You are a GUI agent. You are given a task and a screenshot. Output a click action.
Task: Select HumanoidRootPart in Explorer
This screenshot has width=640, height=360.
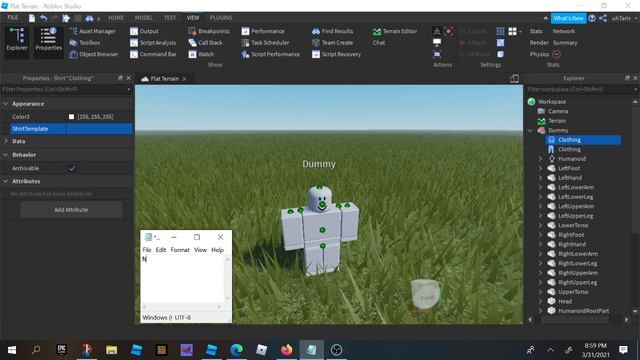(x=583, y=311)
